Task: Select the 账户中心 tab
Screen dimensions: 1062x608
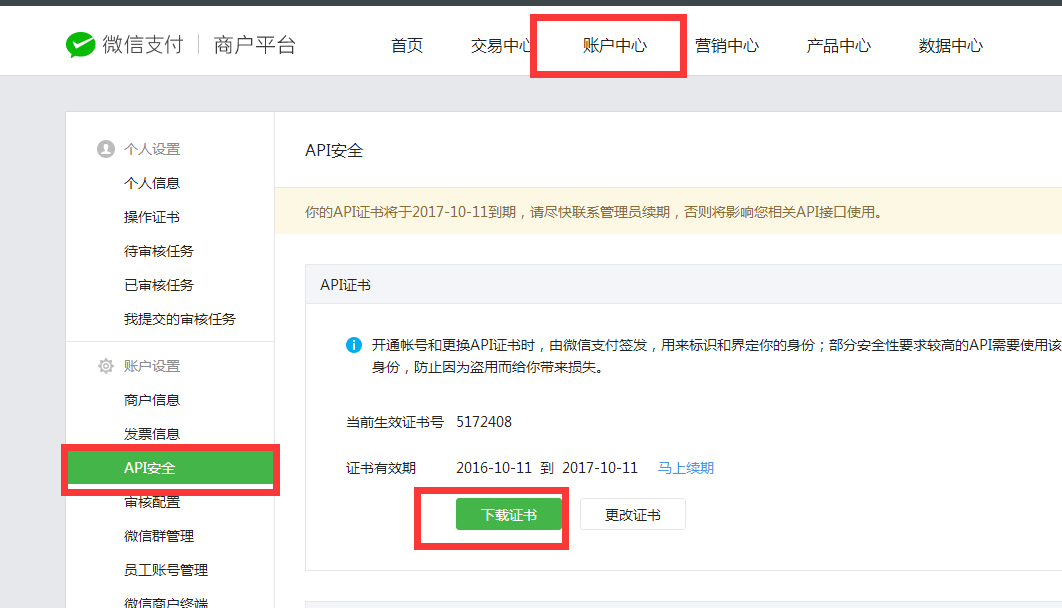Action: pos(614,46)
